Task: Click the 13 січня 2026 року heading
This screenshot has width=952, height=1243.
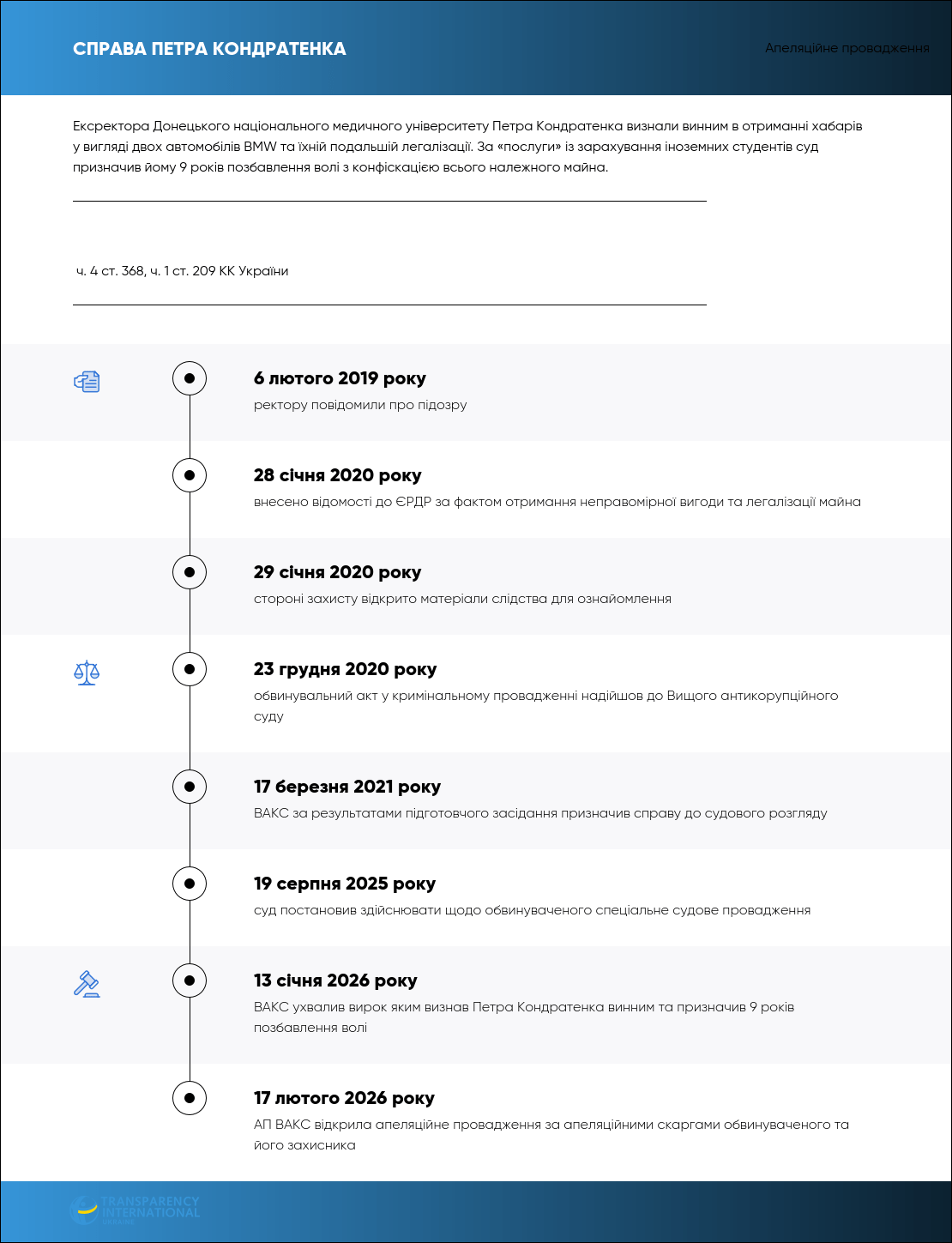Action: point(335,981)
